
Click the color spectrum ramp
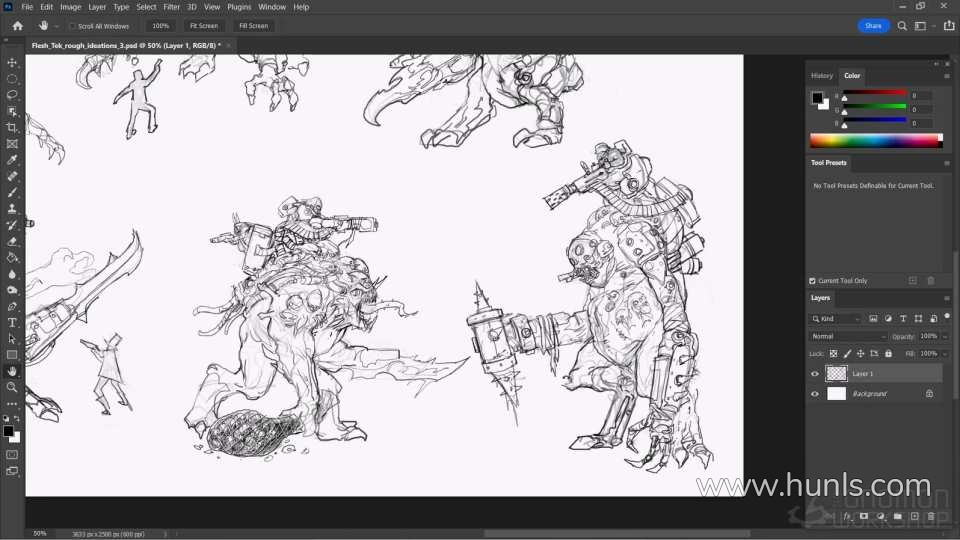point(875,140)
